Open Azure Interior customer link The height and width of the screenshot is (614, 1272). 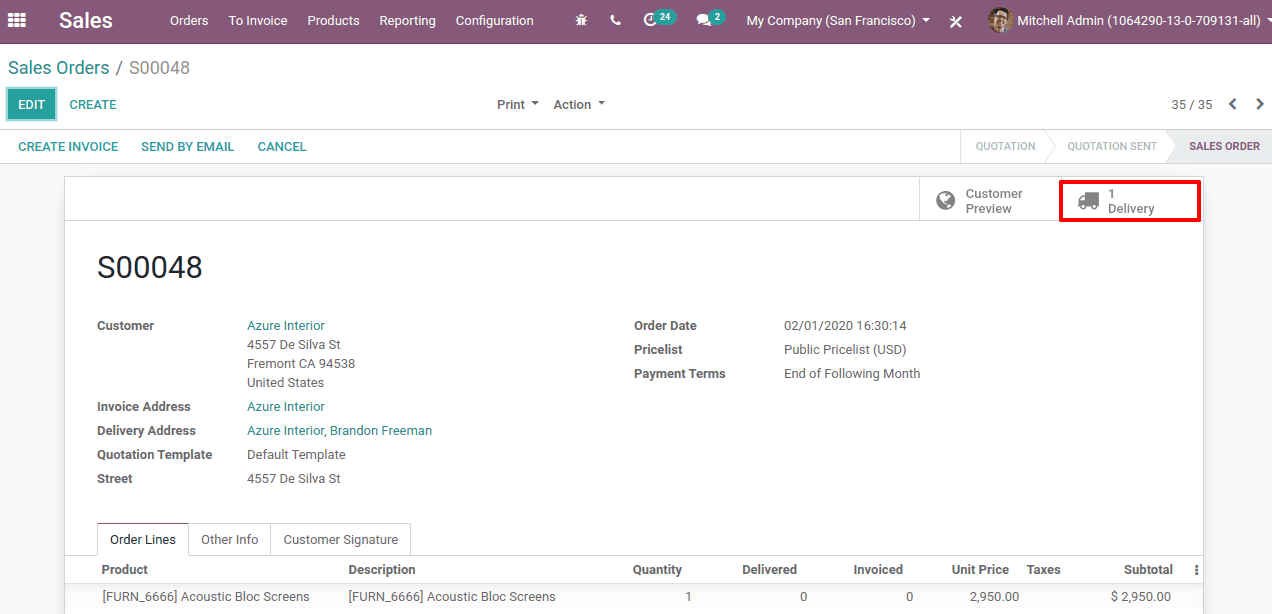(286, 326)
